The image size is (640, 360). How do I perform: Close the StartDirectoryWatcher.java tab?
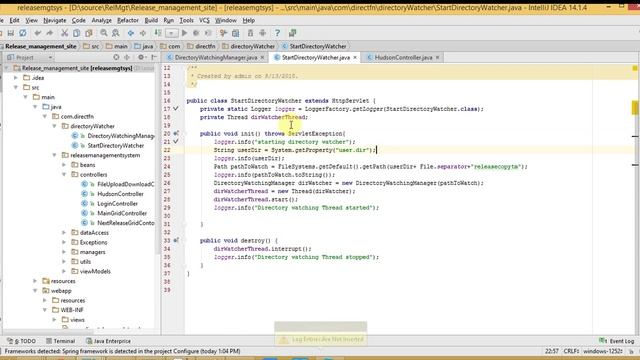(x=355, y=58)
